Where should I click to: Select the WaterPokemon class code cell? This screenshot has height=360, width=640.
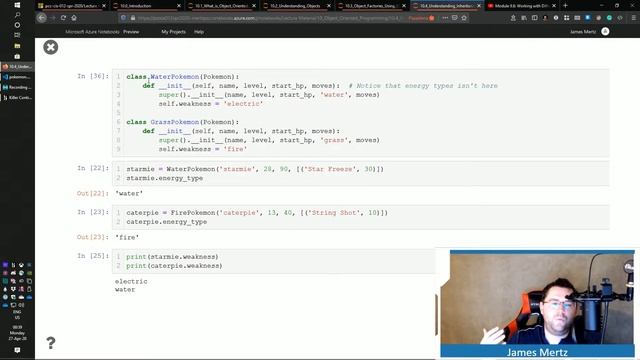click(x=361, y=113)
